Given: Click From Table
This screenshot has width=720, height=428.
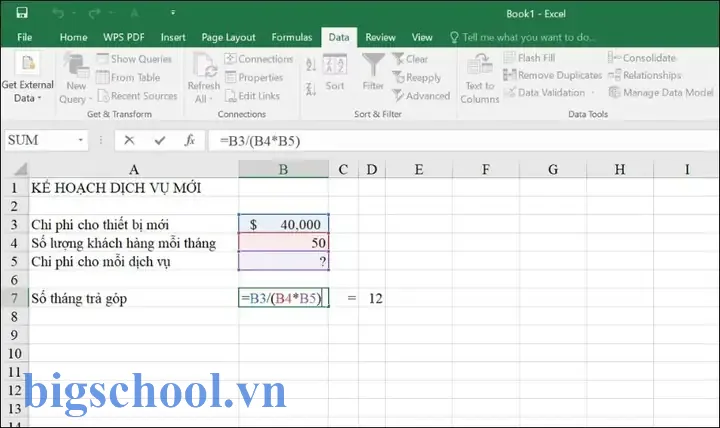Looking at the screenshot, I should [129, 77].
